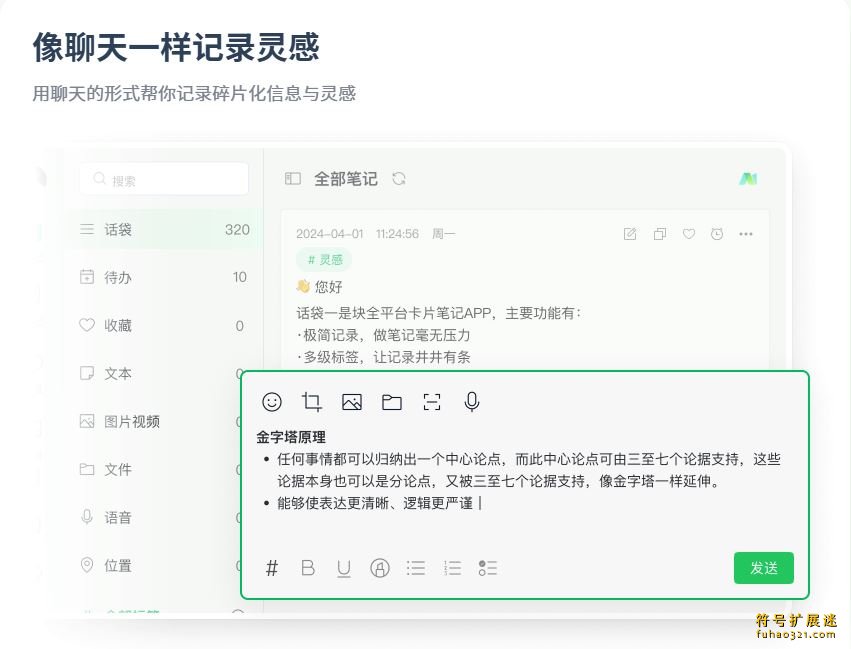Edit the note with pencil icon
The width and height of the screenshot is (851, 649).
coord(630,234)
